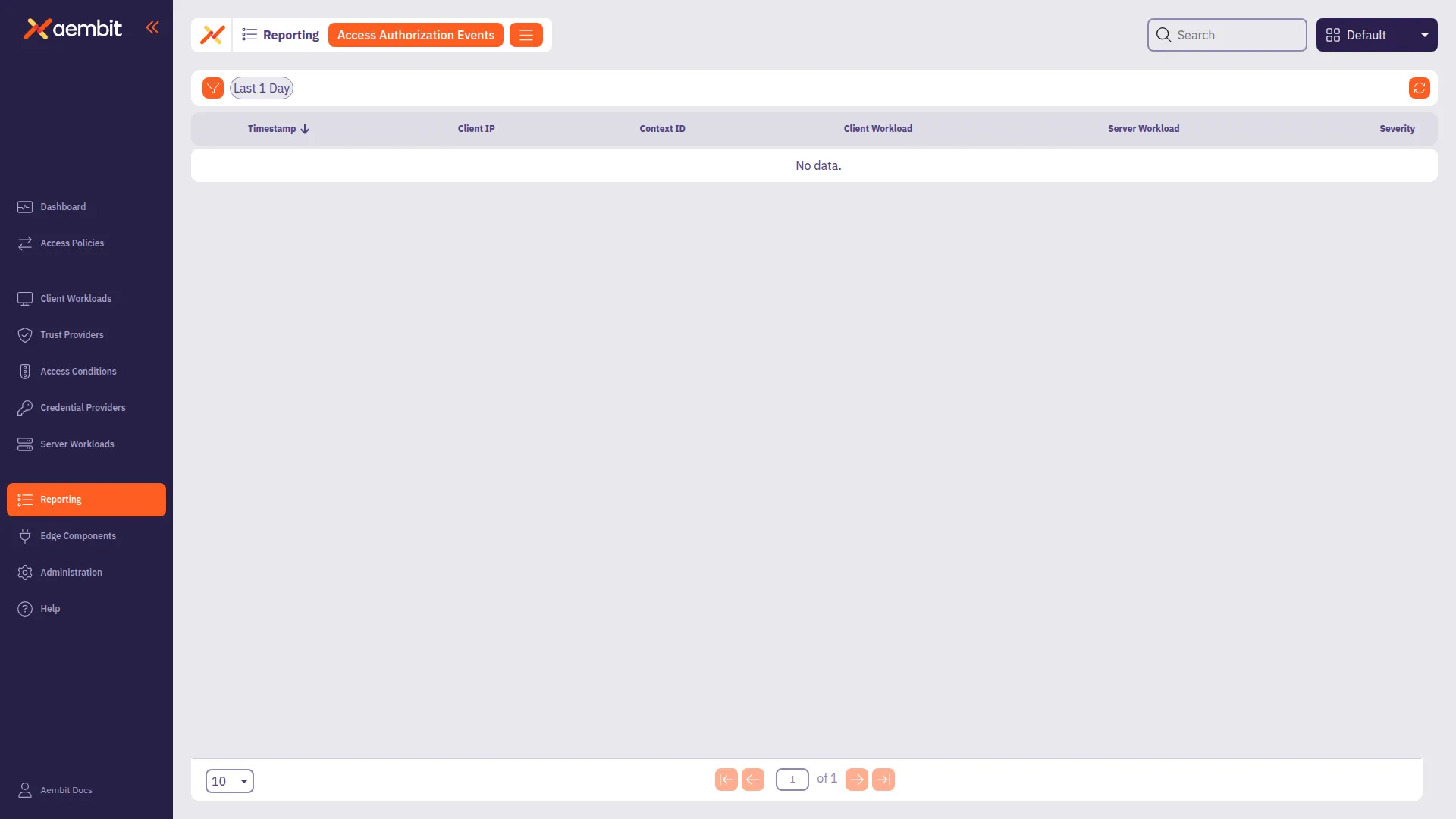
Task: Select the Client Workloads monitor icon
Action: 25,298
